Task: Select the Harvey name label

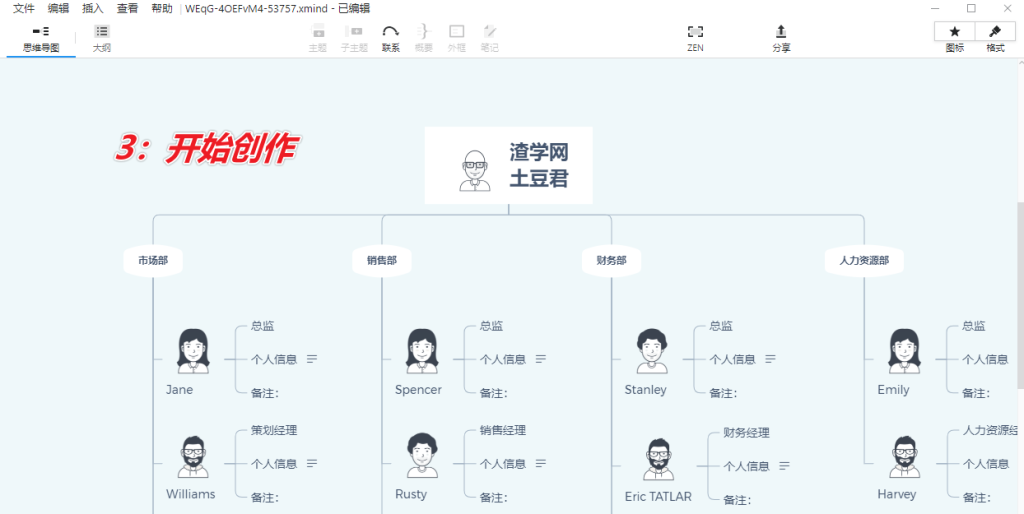Action: coord(896,494)
